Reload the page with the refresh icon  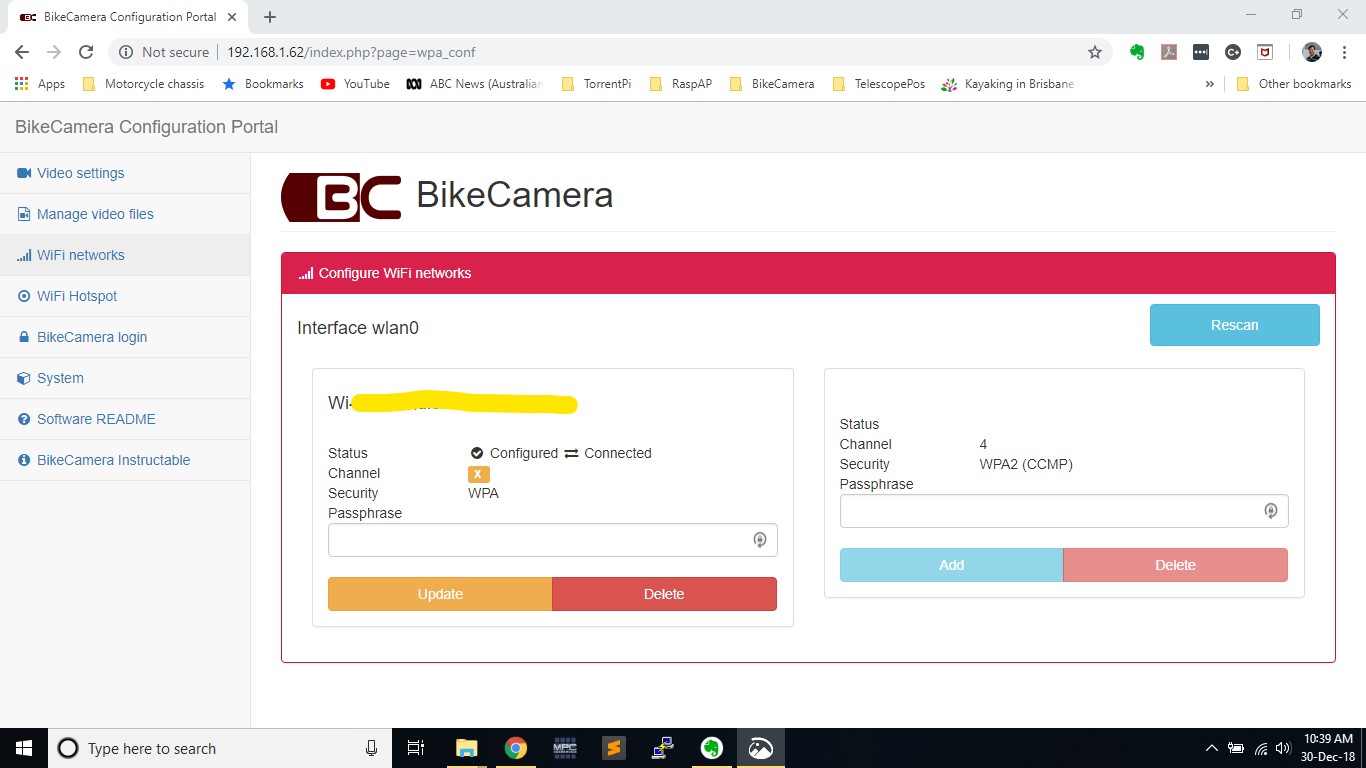86,52
